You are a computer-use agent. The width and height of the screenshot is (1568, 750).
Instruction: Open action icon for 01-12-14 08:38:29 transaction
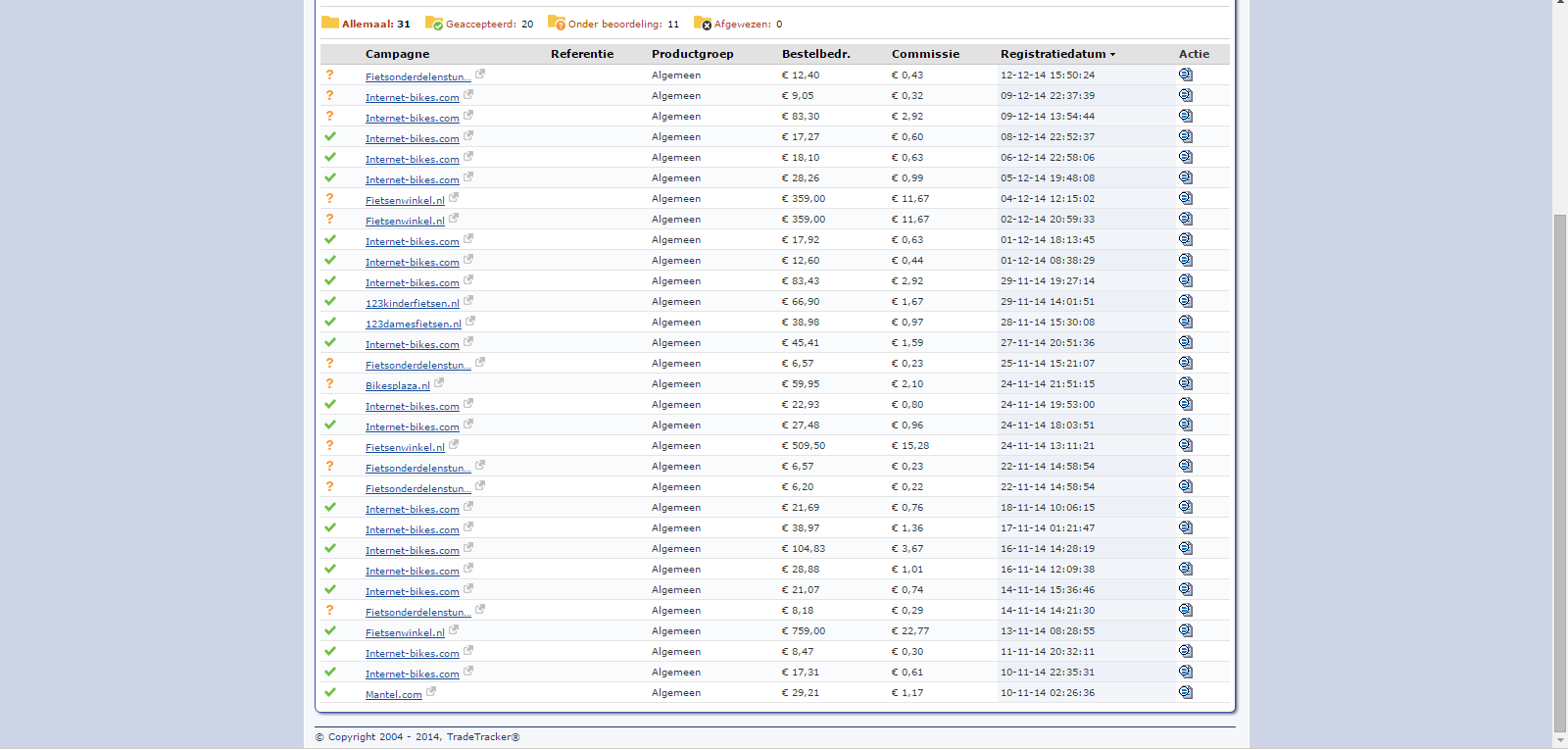(1186, 260)
